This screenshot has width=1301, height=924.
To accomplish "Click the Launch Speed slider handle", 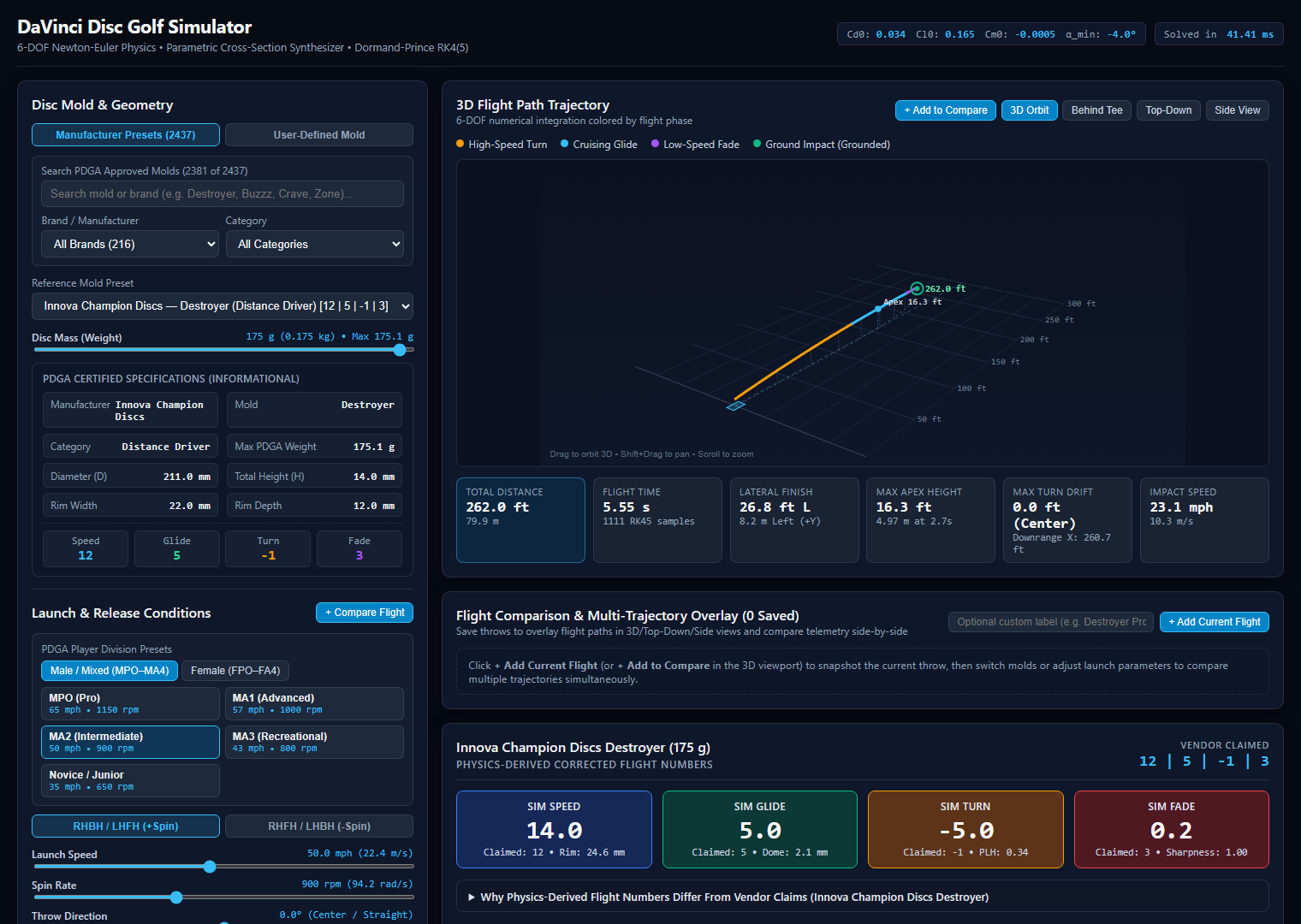I will pos(210,867).
